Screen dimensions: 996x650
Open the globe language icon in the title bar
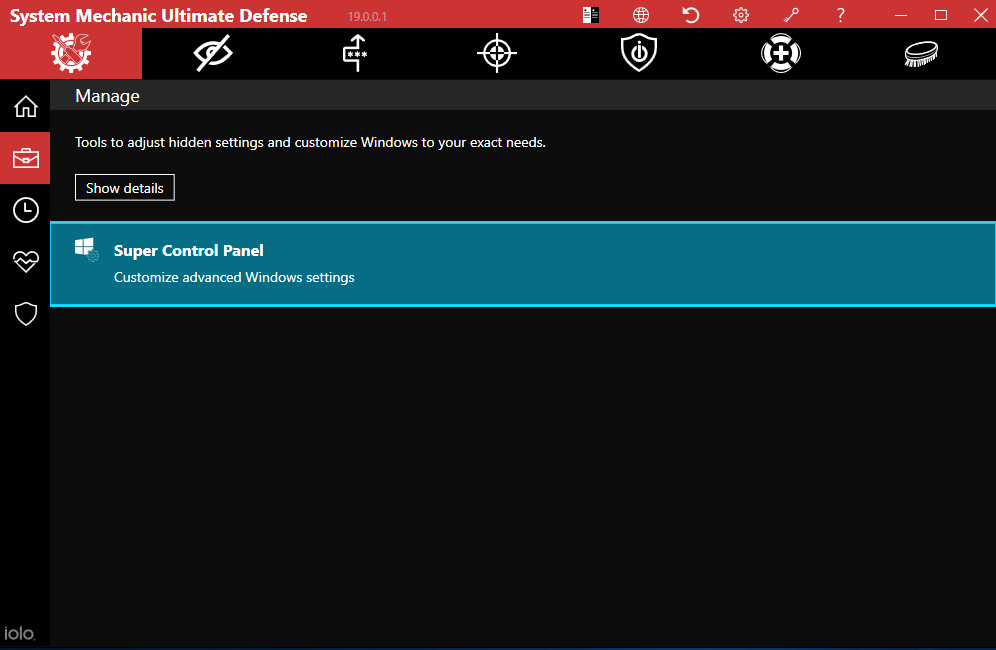(x=641, y=15)
